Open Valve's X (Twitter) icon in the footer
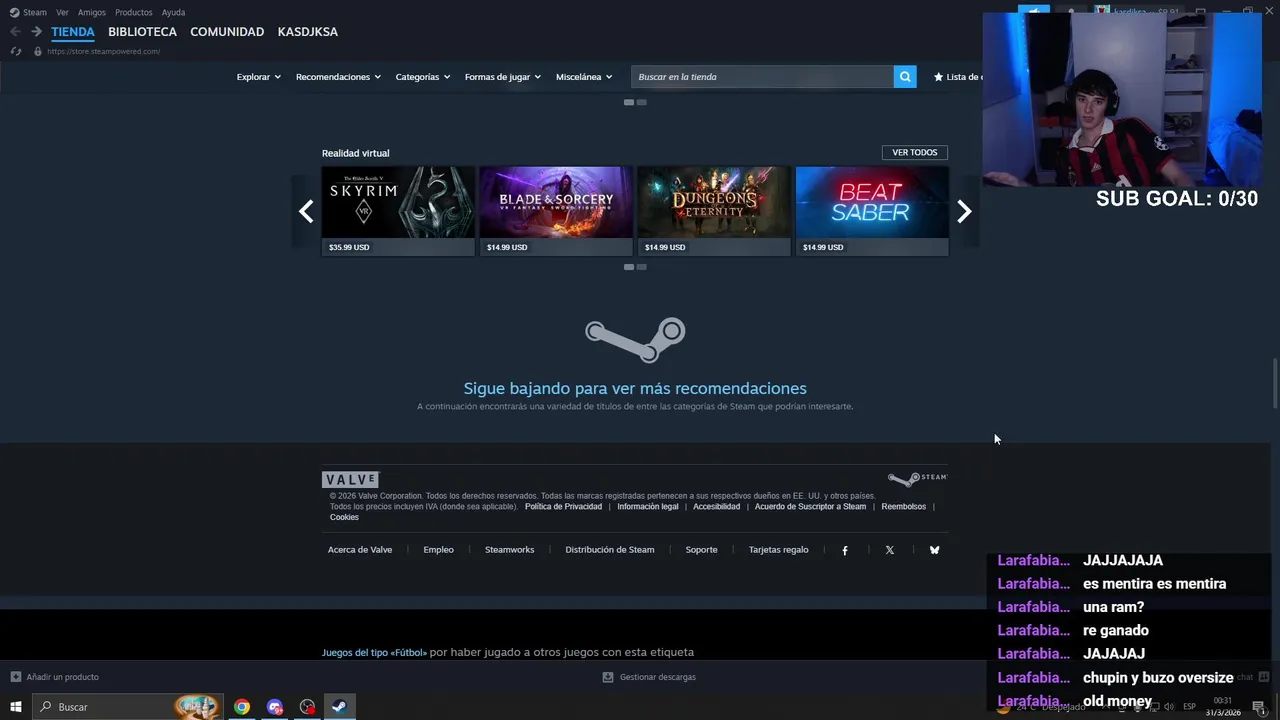This screenshot has height=720, width=1280. [890, 550]
